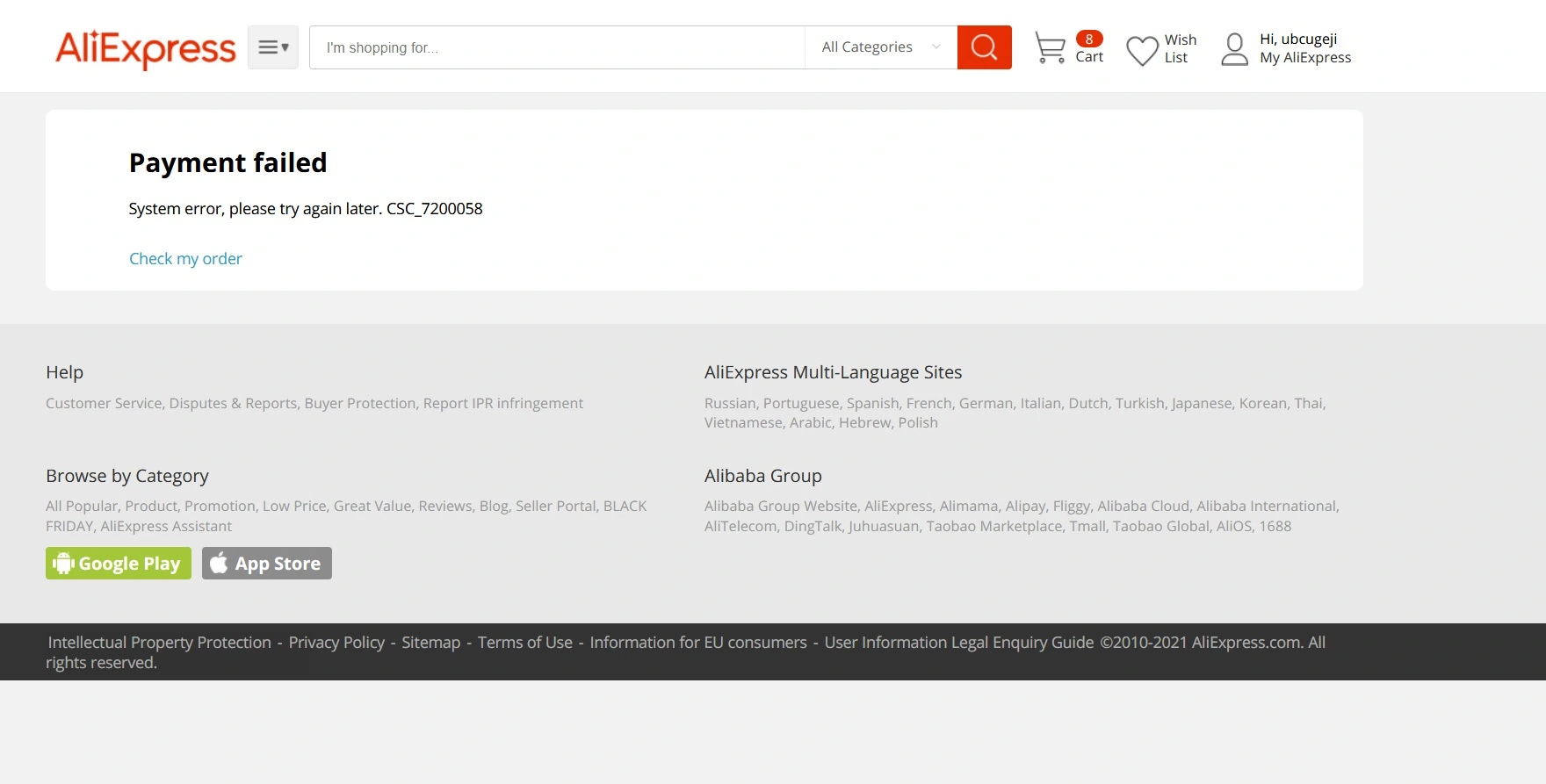Viewport: 1546px width, 784px height.
Task: Click the AliExpress logo
Action: [x=146, y=48]
